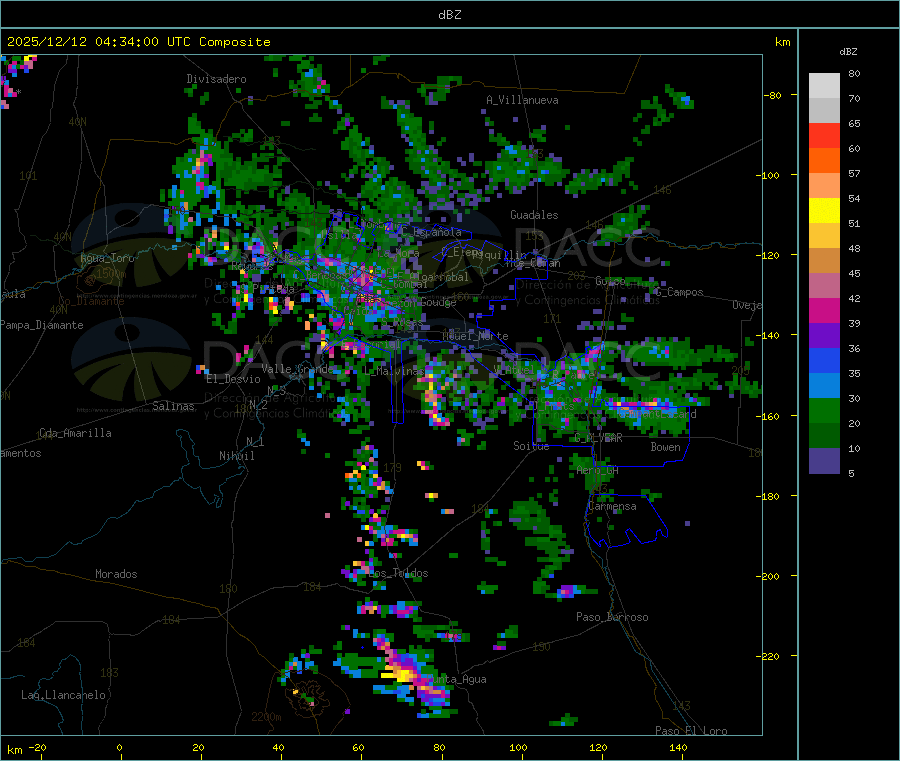The height and width of the screenshot is (761, 900).
Task: Click the Carmensa map label
Action: (x=612, y=506)
